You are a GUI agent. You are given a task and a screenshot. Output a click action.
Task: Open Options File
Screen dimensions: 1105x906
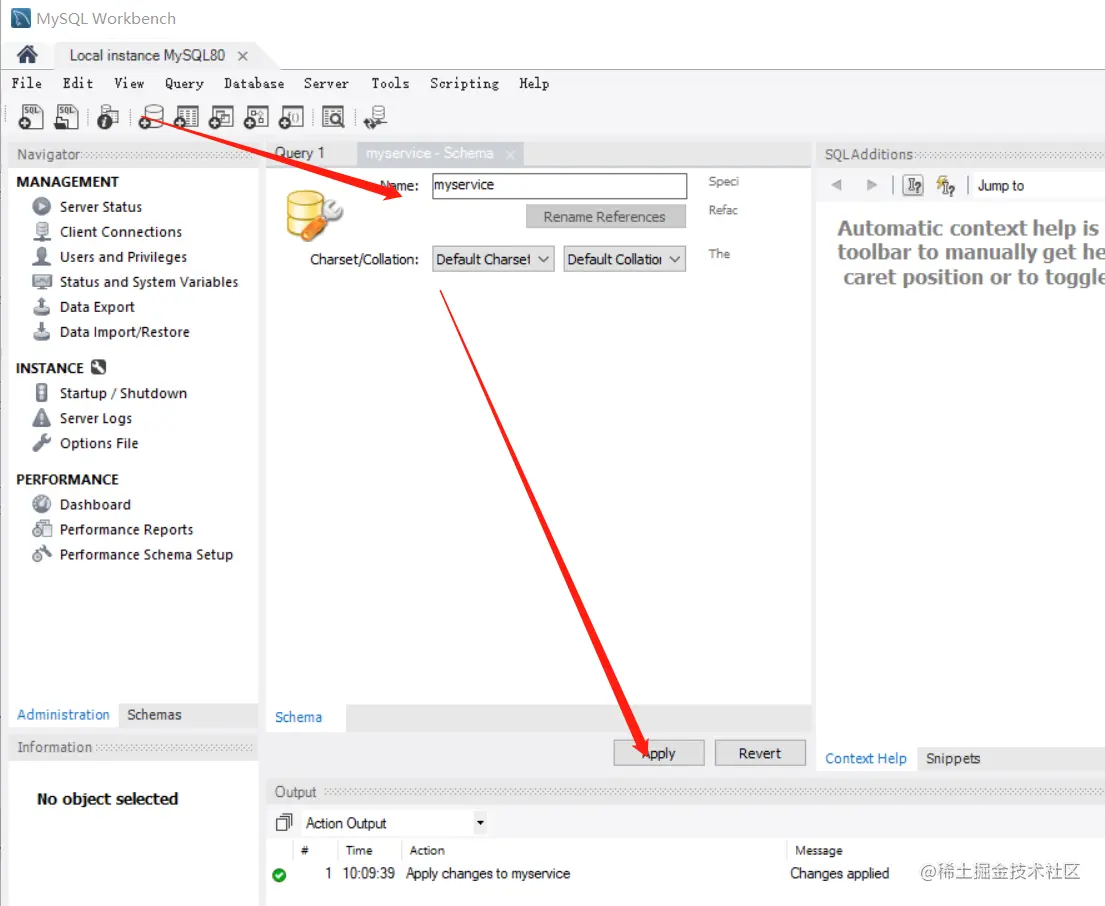tap(99, 443)
